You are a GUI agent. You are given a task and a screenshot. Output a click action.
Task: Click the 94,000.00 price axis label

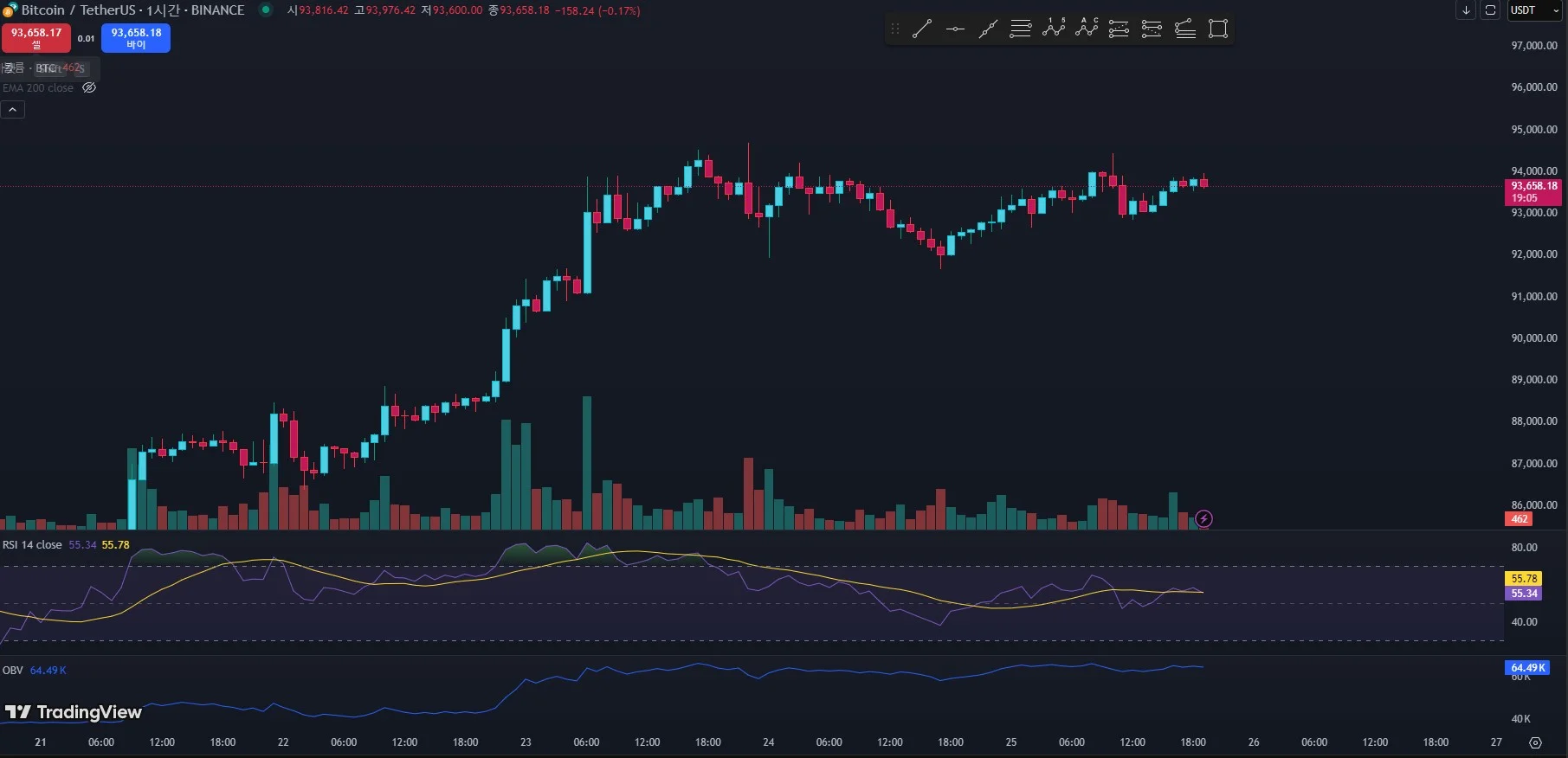tap(1534, 171)
